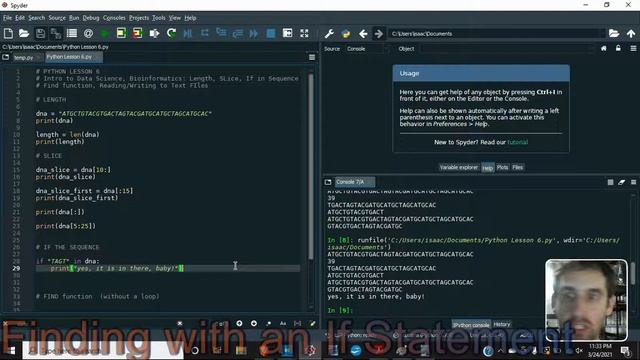
Task: Open the Help menu in the menu bar
Action: 190,18
